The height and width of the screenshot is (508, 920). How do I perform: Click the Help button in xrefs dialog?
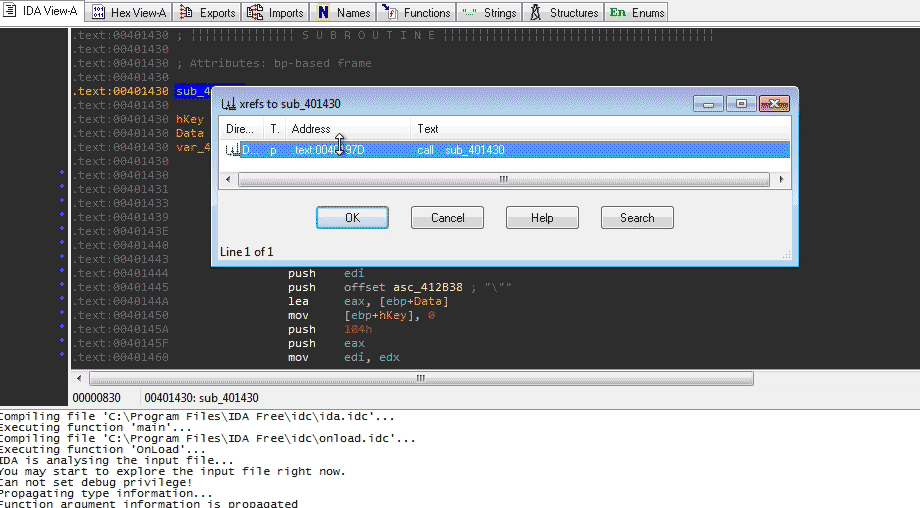[542, 218]
